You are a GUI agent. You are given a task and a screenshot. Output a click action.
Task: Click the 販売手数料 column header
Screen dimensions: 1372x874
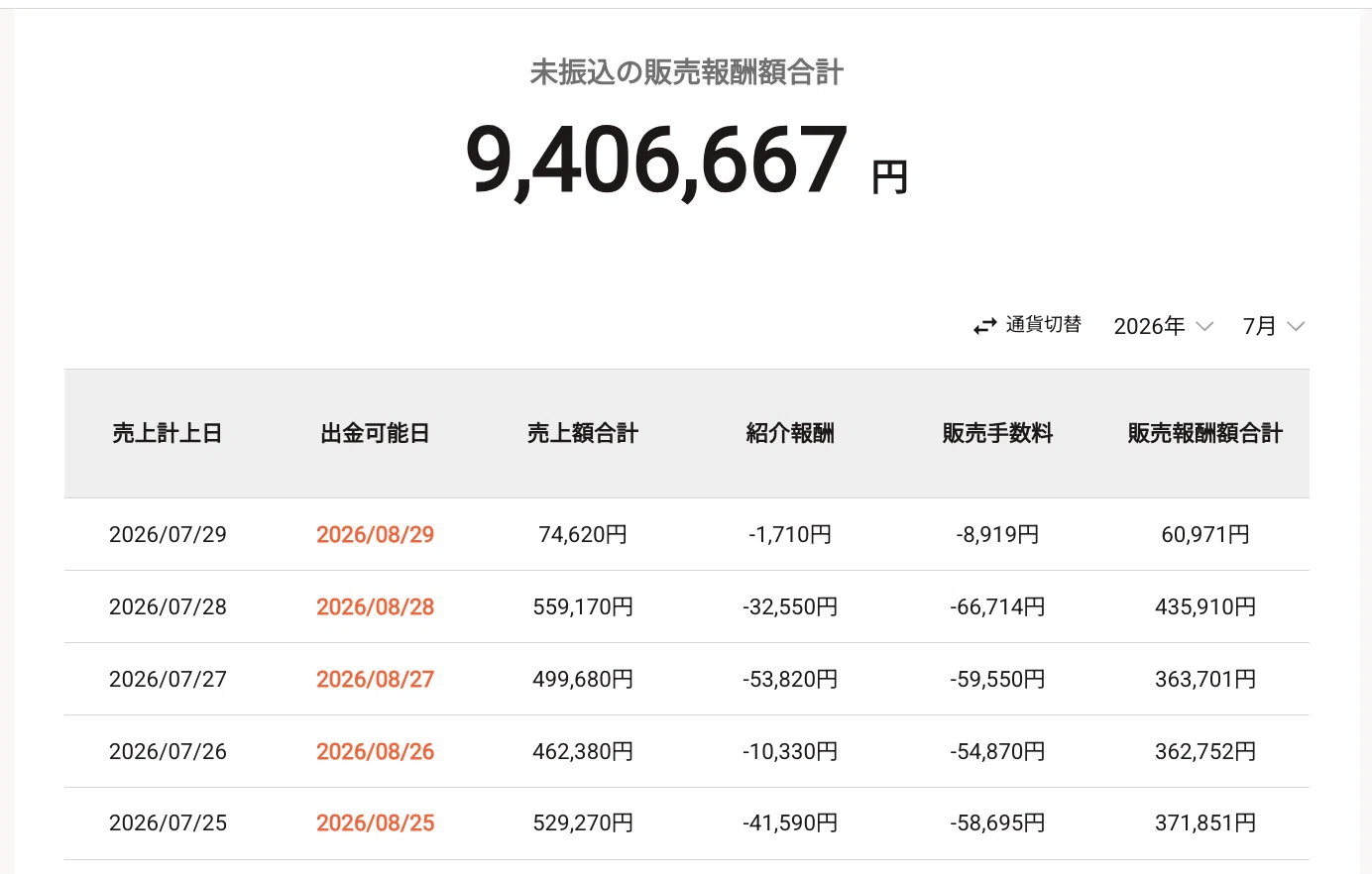coord(997,433)
